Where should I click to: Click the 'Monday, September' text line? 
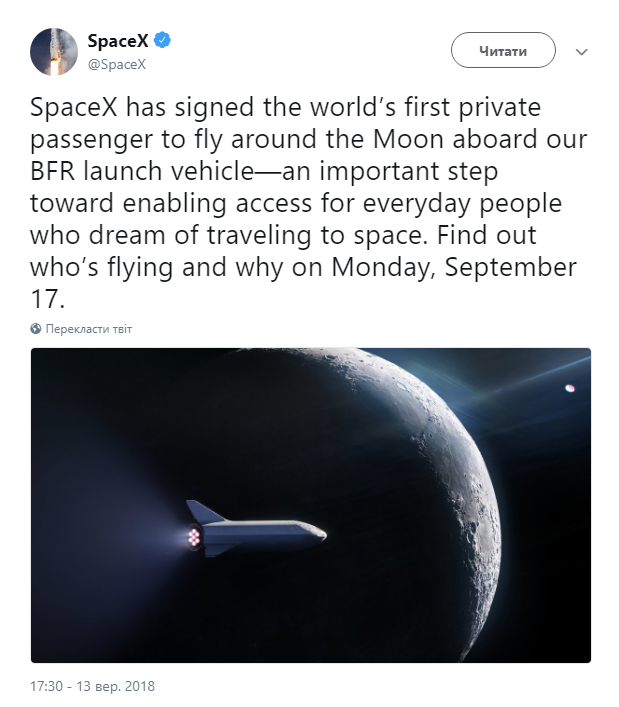click(x=454, y=267)
